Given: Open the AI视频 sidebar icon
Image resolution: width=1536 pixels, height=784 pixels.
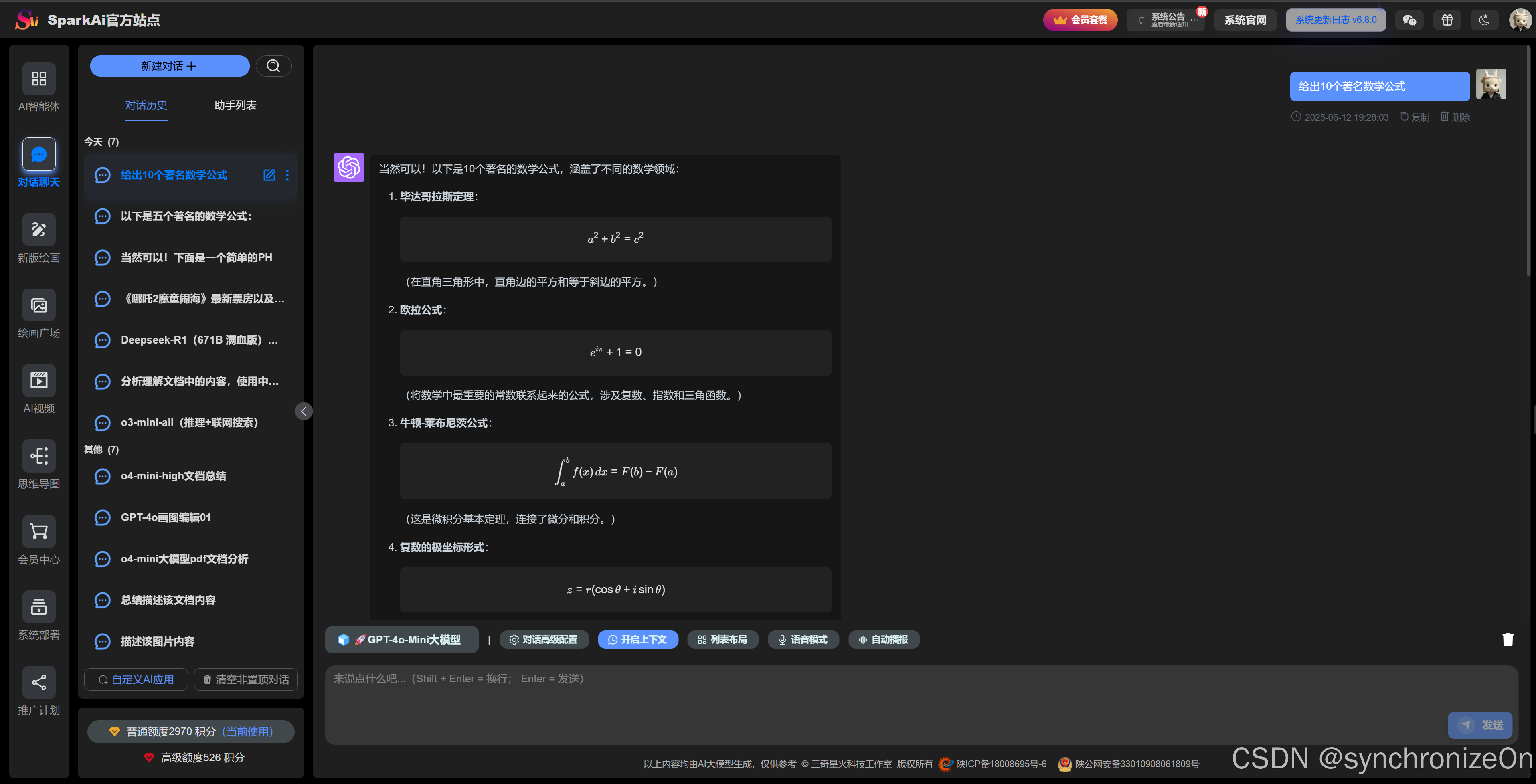Looking at the screenshot, I should tap(39, 380).
